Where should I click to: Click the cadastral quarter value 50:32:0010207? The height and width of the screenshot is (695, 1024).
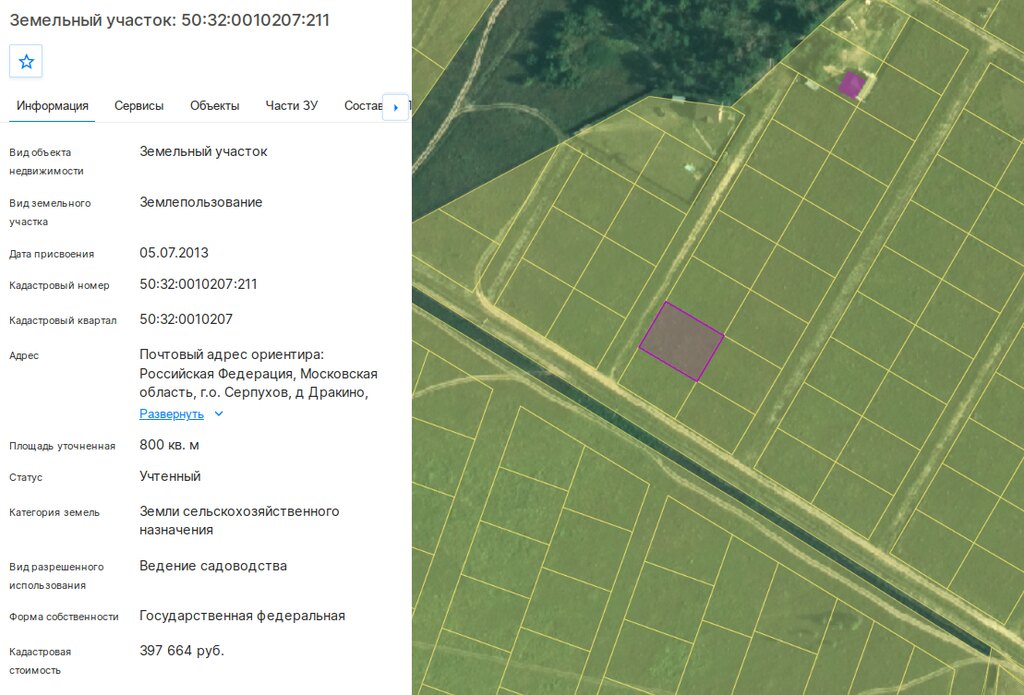point(185,319)
